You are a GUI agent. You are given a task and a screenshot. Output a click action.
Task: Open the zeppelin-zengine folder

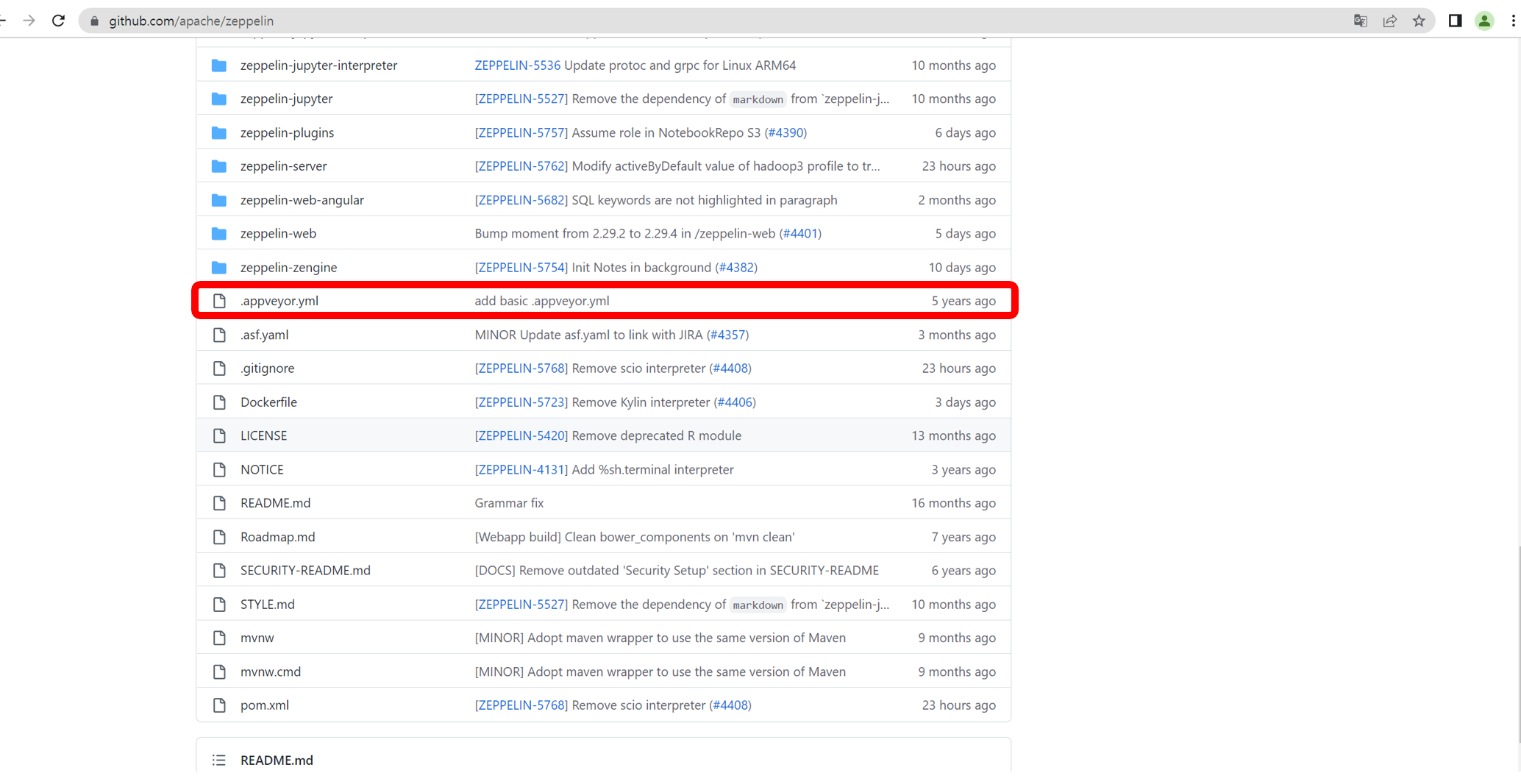(288, 267)
